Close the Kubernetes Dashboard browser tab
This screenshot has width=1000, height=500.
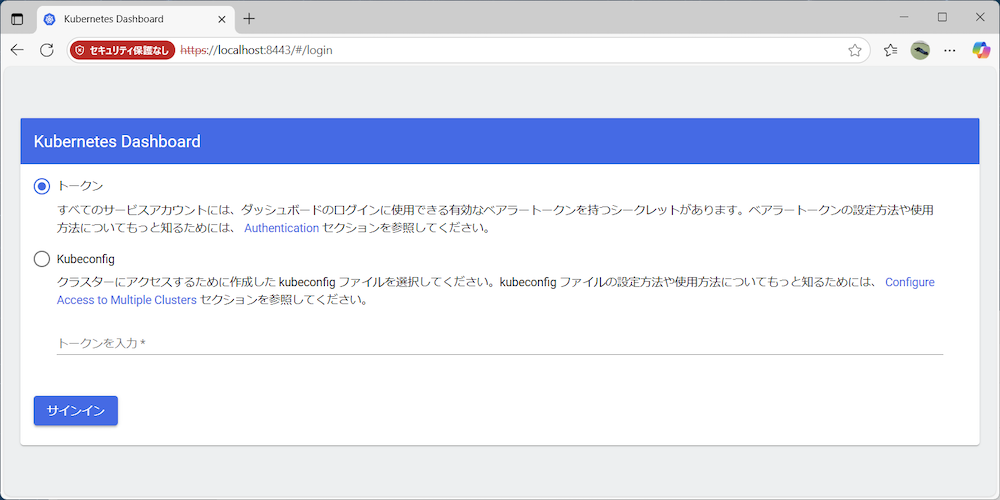click(221, 19)
